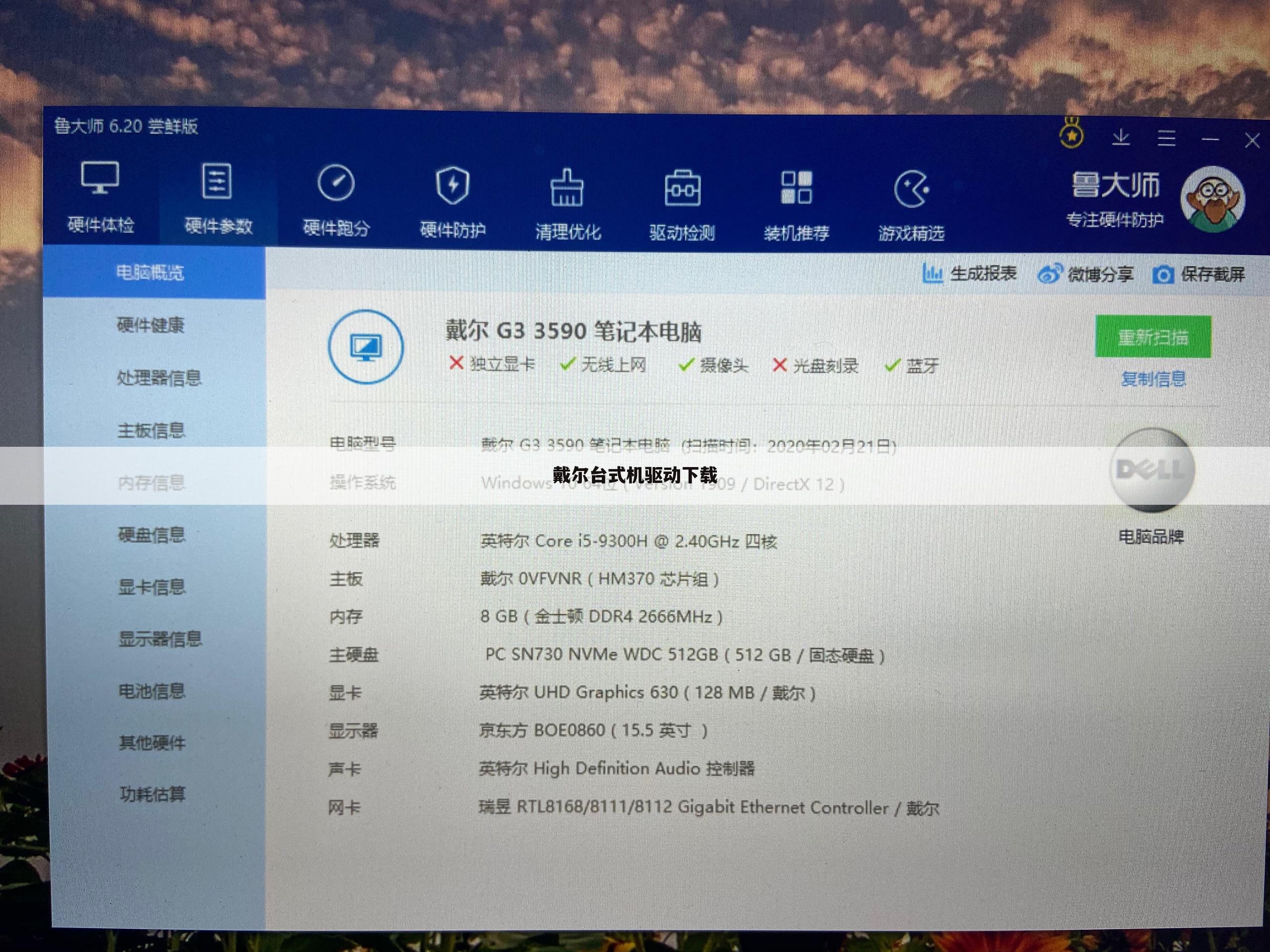Select 硬盘信息 sidebar tab
Viewport: 1270px width, 952px height.
pyautogui.click(x=152, y=535)
